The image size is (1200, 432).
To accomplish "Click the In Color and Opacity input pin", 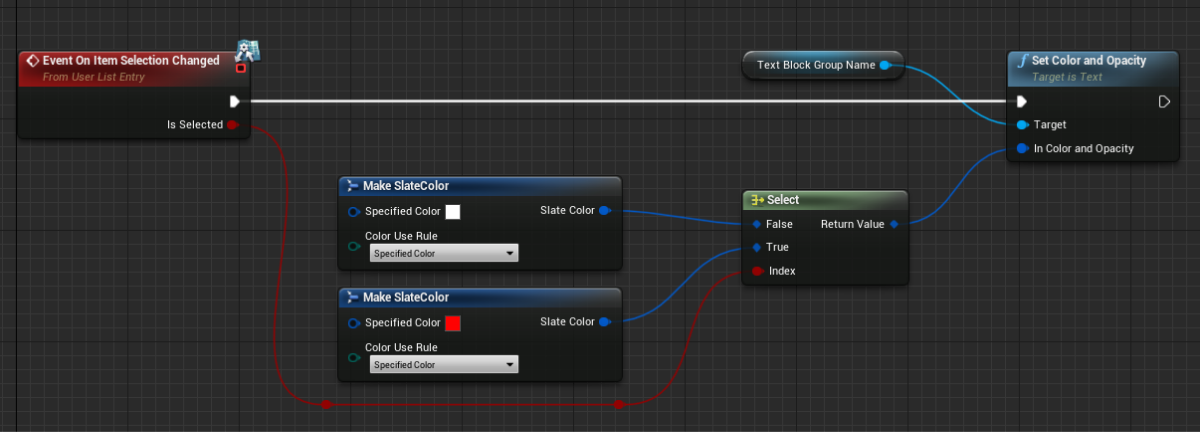I will pos(1021,149).
